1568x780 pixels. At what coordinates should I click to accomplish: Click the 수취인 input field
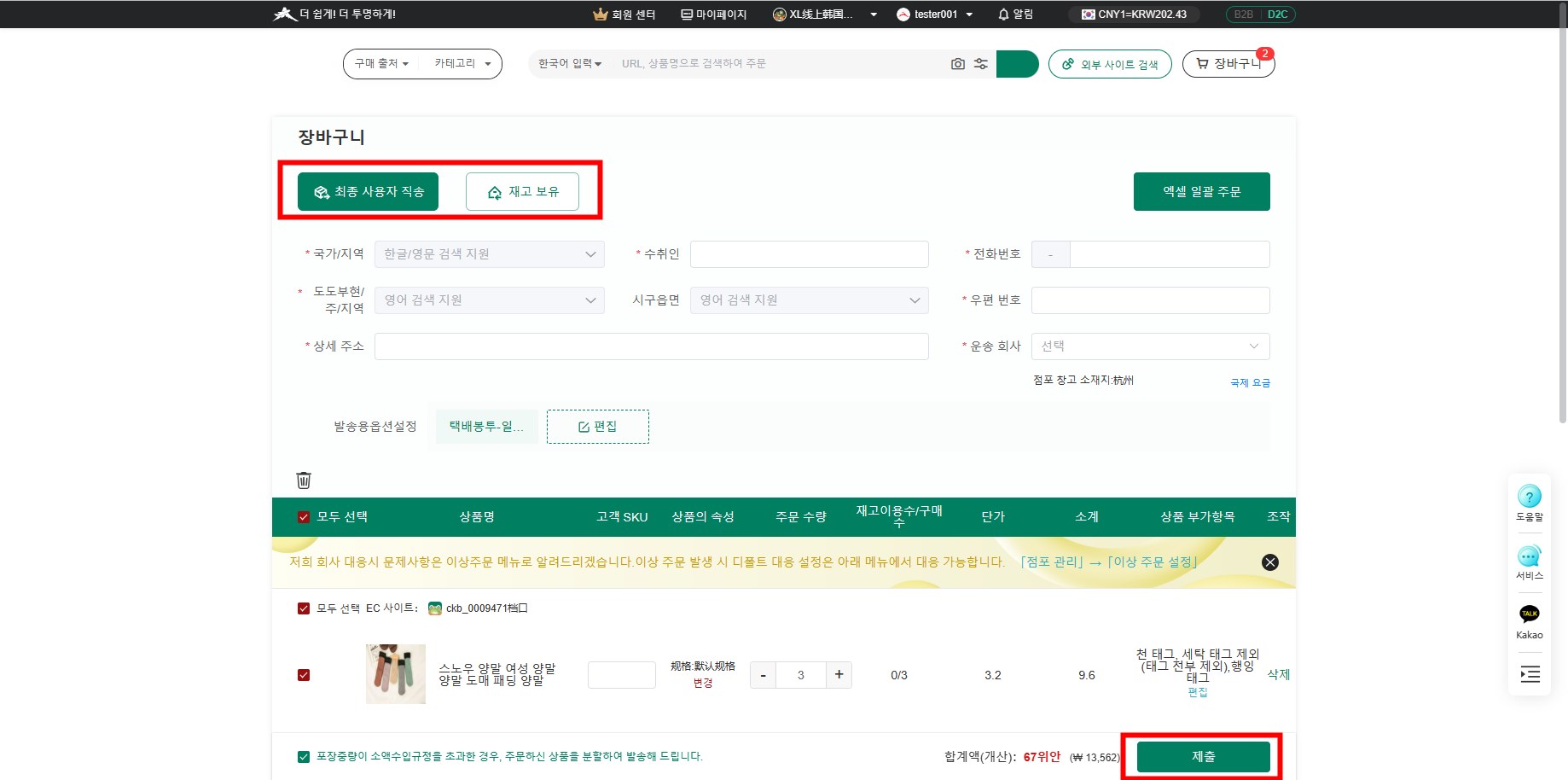809,254
